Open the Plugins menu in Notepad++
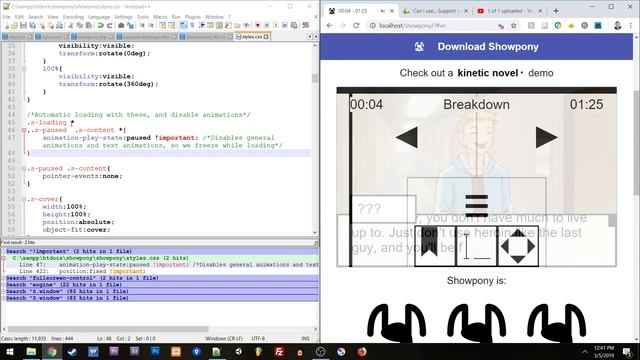The image size is (640, 360). (193, 17)
